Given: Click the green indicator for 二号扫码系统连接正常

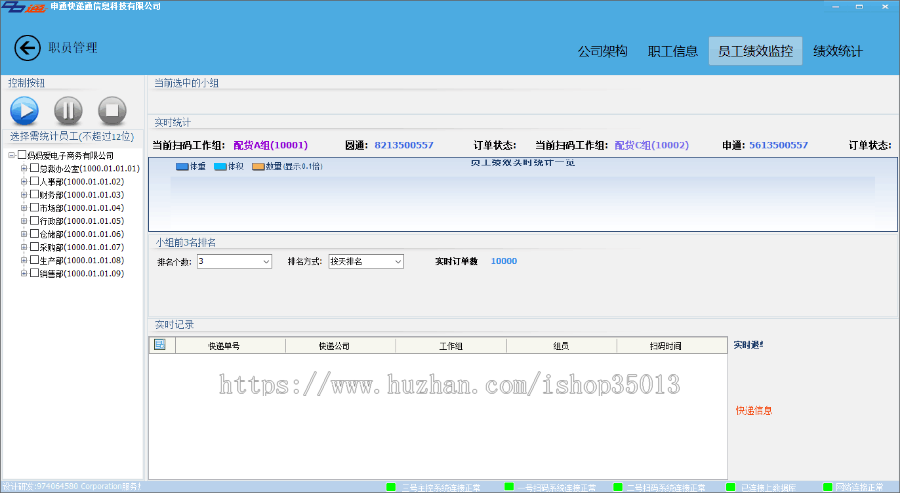Looking at the screenshot, I should pos(618,487).
